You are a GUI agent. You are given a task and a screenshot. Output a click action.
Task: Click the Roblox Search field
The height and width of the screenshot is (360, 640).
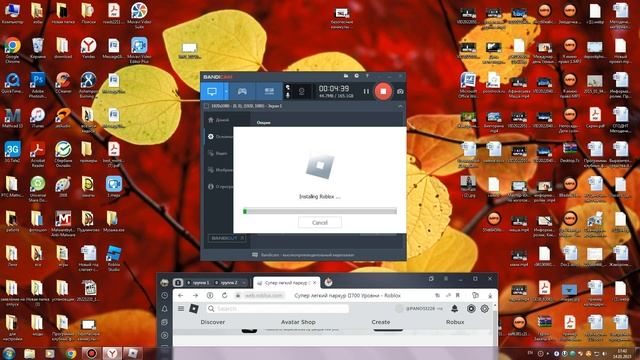278,309
